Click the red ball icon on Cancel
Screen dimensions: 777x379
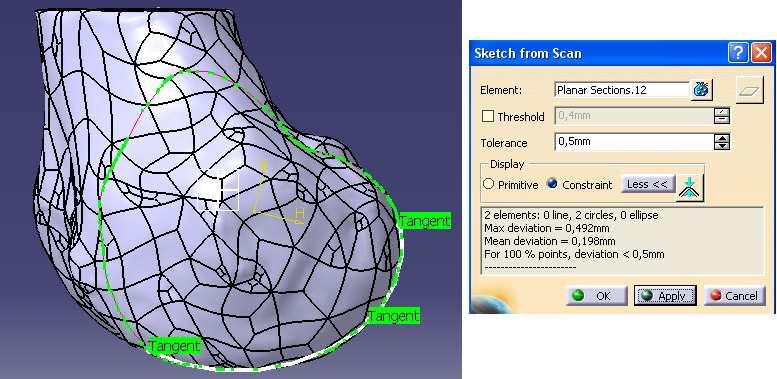click(715, 296)
